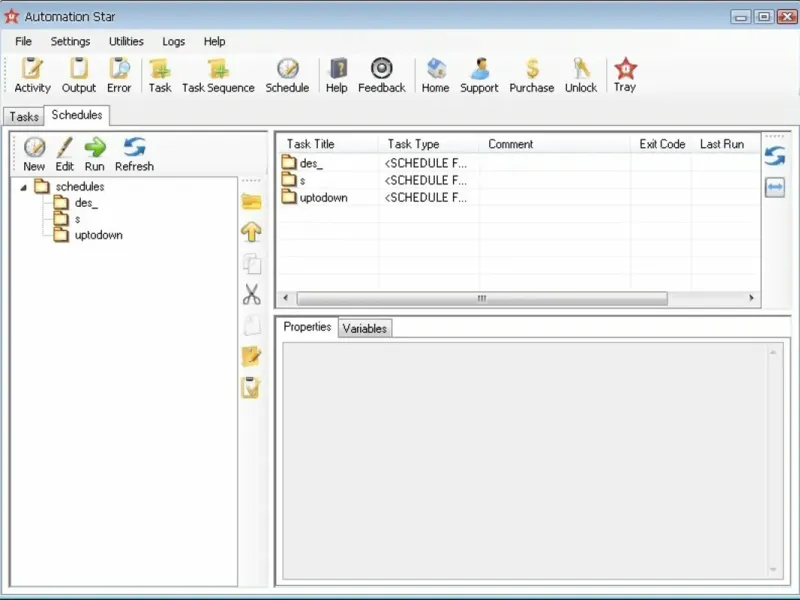
Task: Create a new Task Sequence
Action: click(218, 76)
